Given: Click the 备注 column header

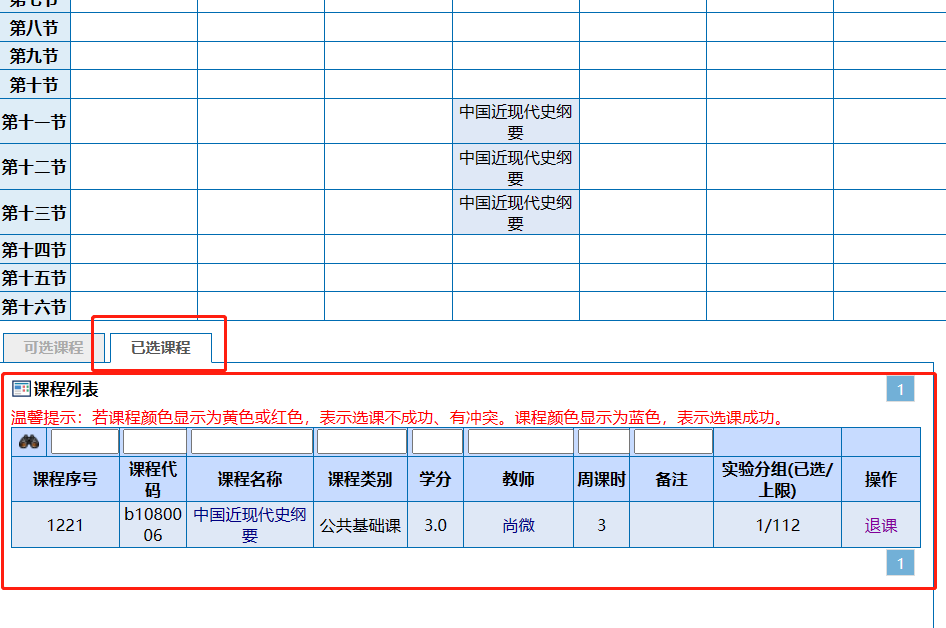Looking at the screenshot, I should pyautogui.click(x=671, y=479).
